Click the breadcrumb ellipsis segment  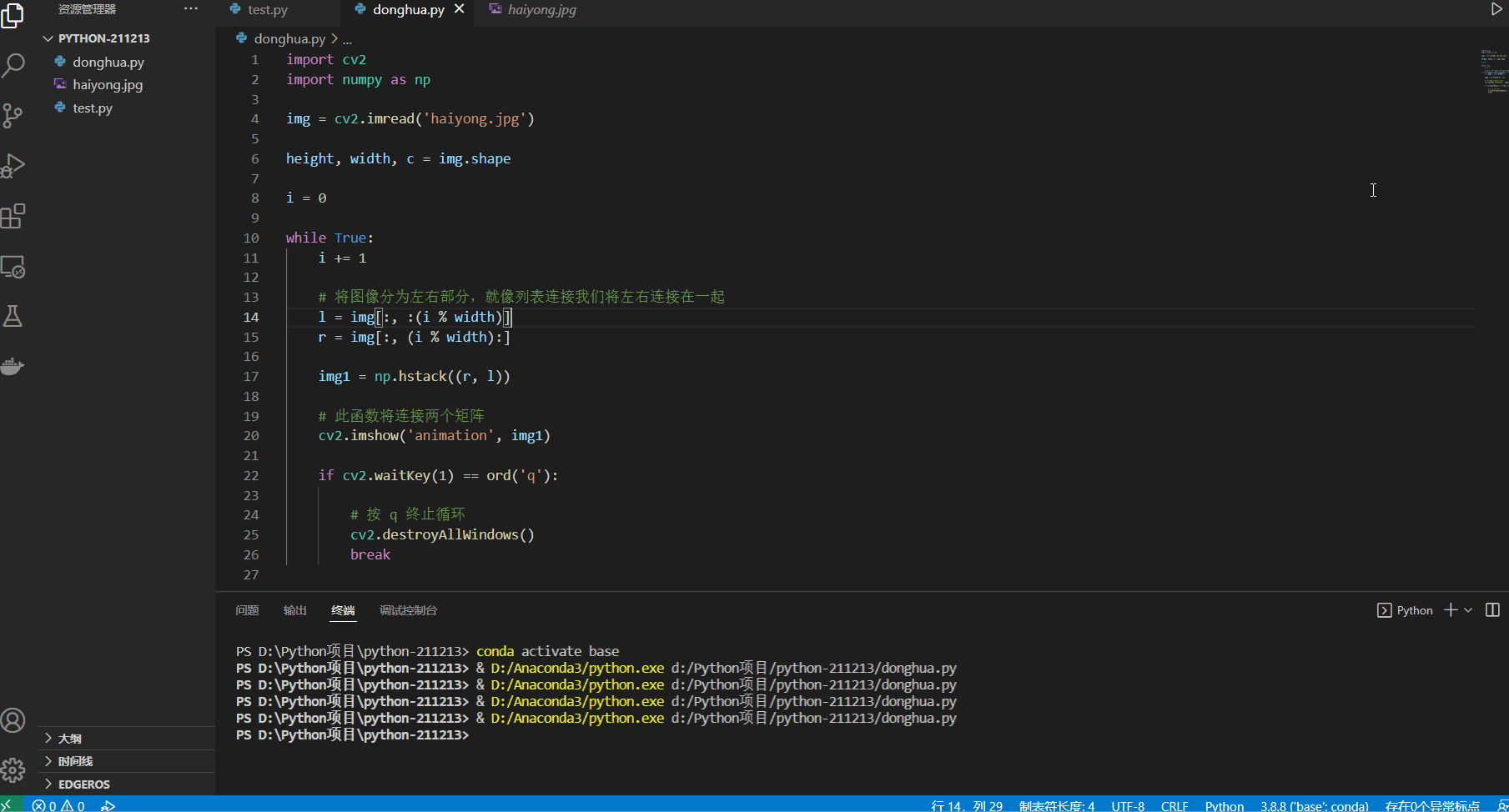pos(347,39)
